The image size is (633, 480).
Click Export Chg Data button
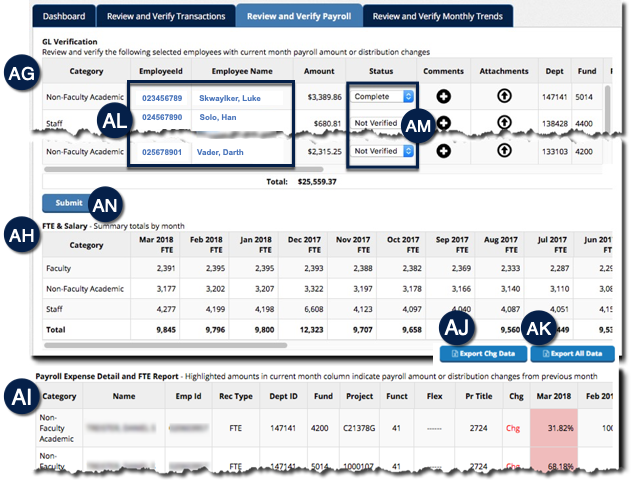pos(482,354)
